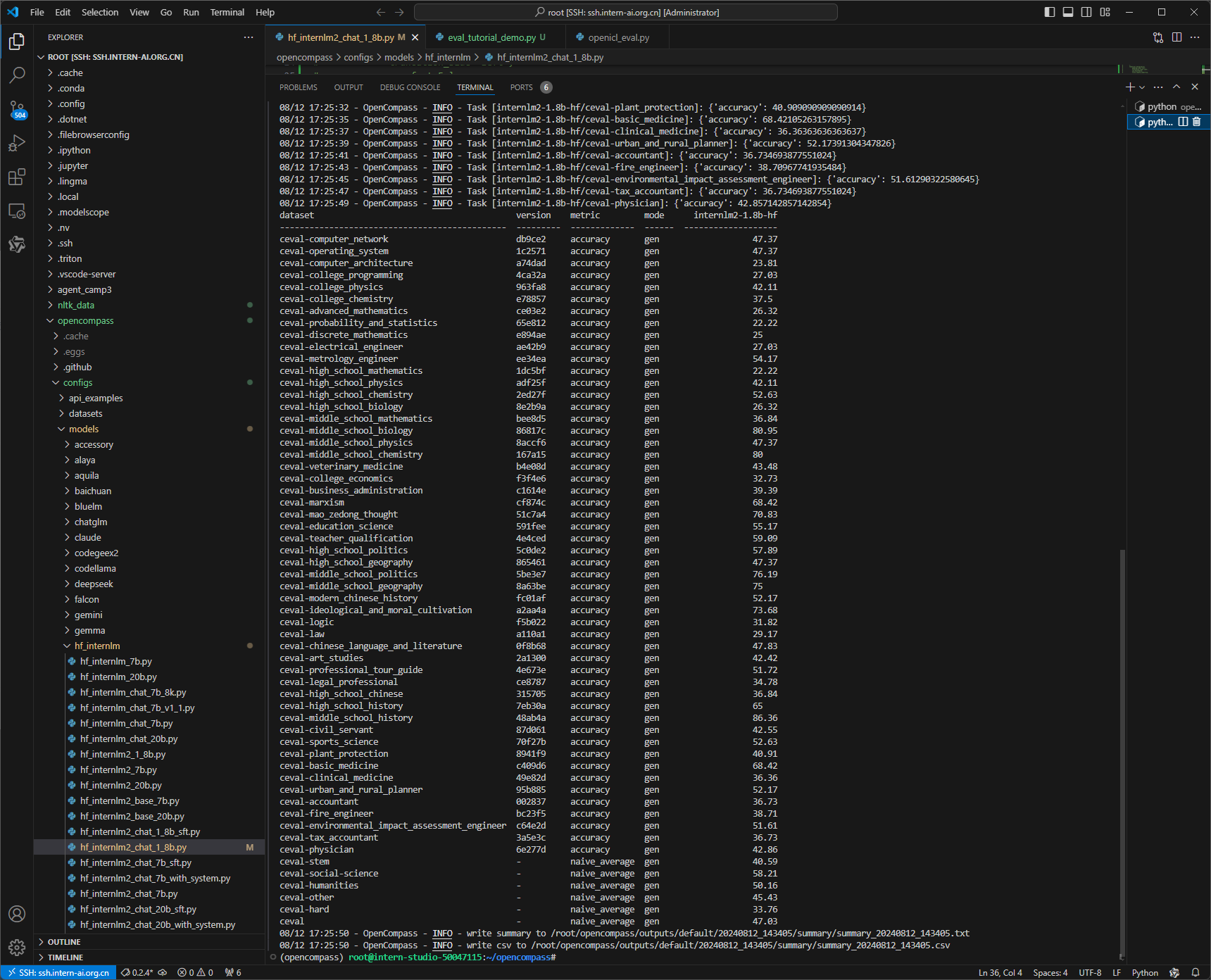Switch to the openicl_eval.py editor tab
The height and width of the screenshot is (980, 1211).
pyautogui.click(x=618, y=37)
